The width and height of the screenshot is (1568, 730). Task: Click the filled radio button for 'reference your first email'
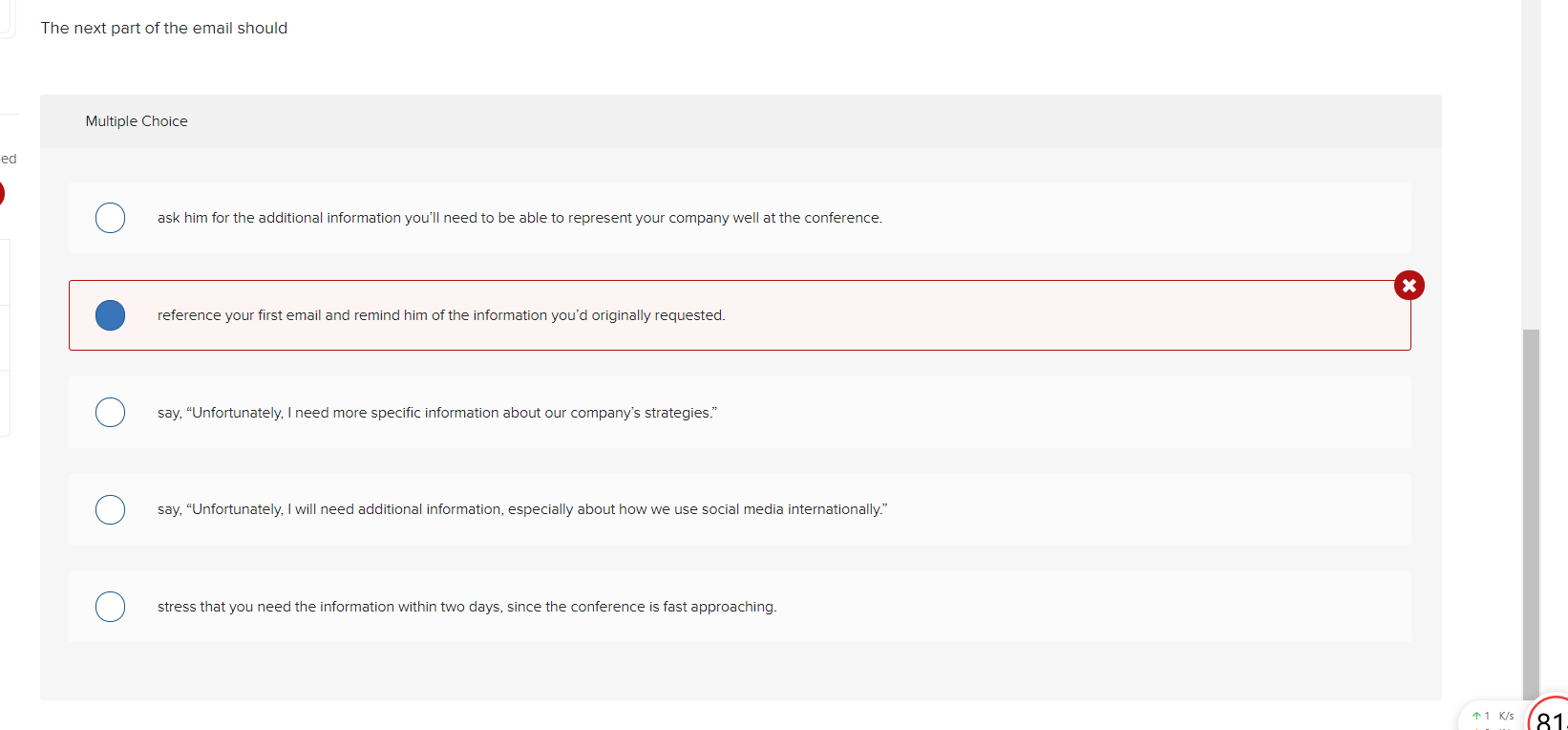pyautogui.click(x=110, y=315)
